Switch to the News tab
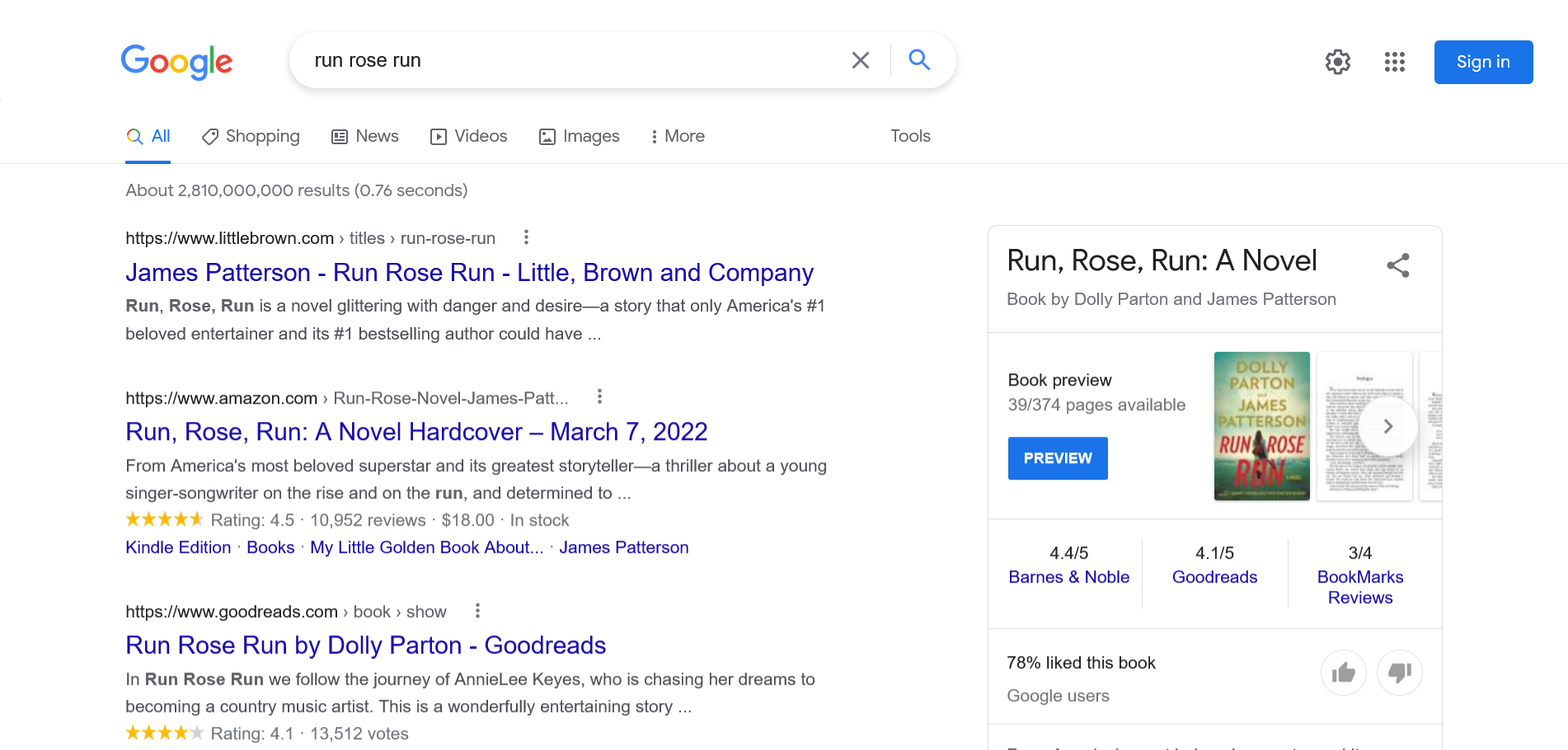This screenshot has width=1568, height=750. click(x=365, y=136)
